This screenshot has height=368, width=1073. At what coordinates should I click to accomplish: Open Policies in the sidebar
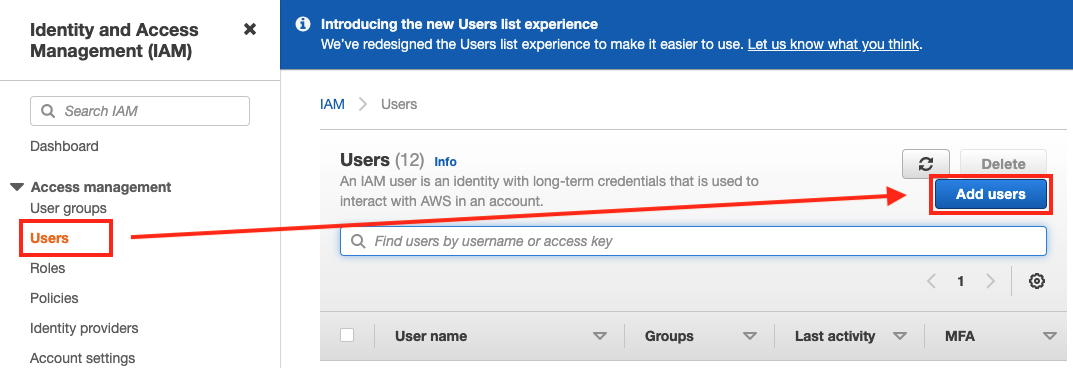pyautogui.click(x=54, y=298)
